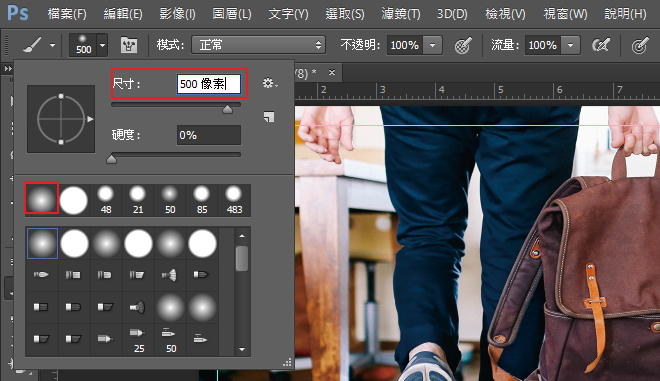Image resolution: width=660 pixels, height=381 pixels.
Task: Click the 硬度 hardness slider handle
Action: pyautogui.click(x=112, y=159)
